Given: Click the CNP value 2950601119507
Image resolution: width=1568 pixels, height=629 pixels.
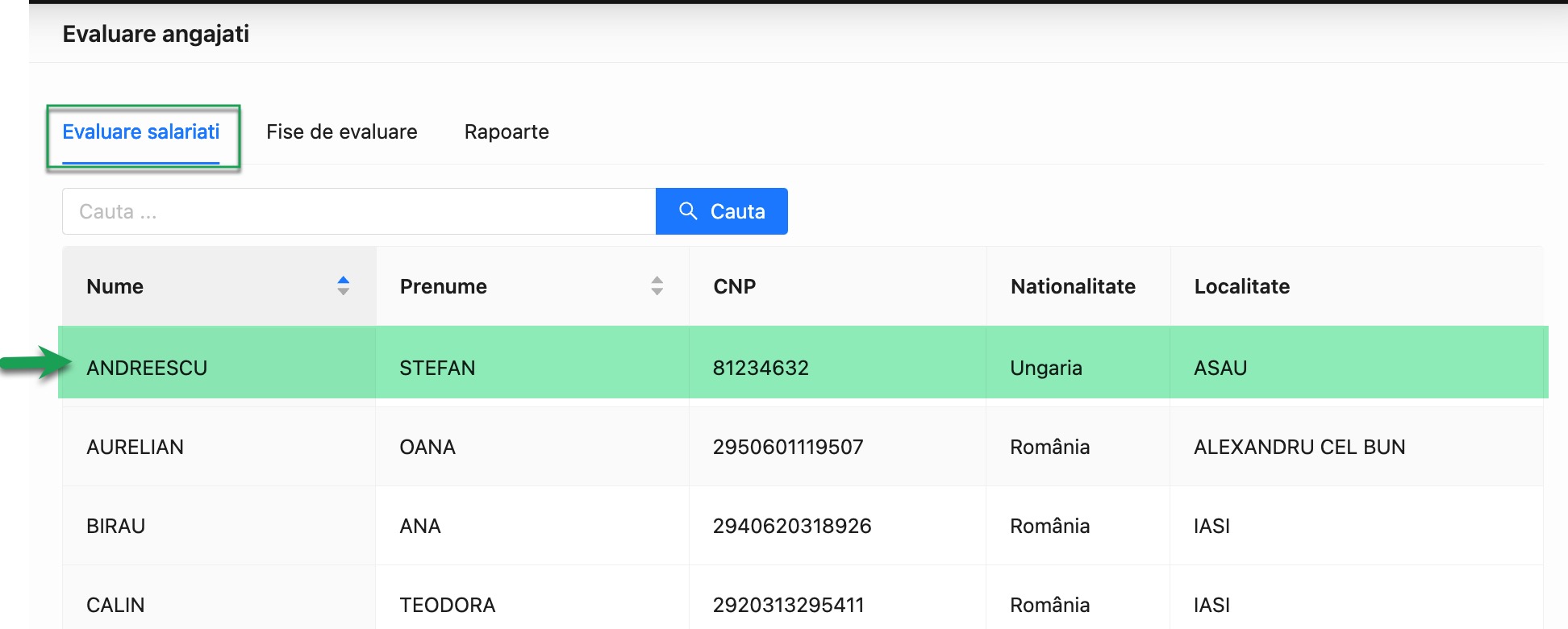Looking at the screenshot, I should [788, 447].
